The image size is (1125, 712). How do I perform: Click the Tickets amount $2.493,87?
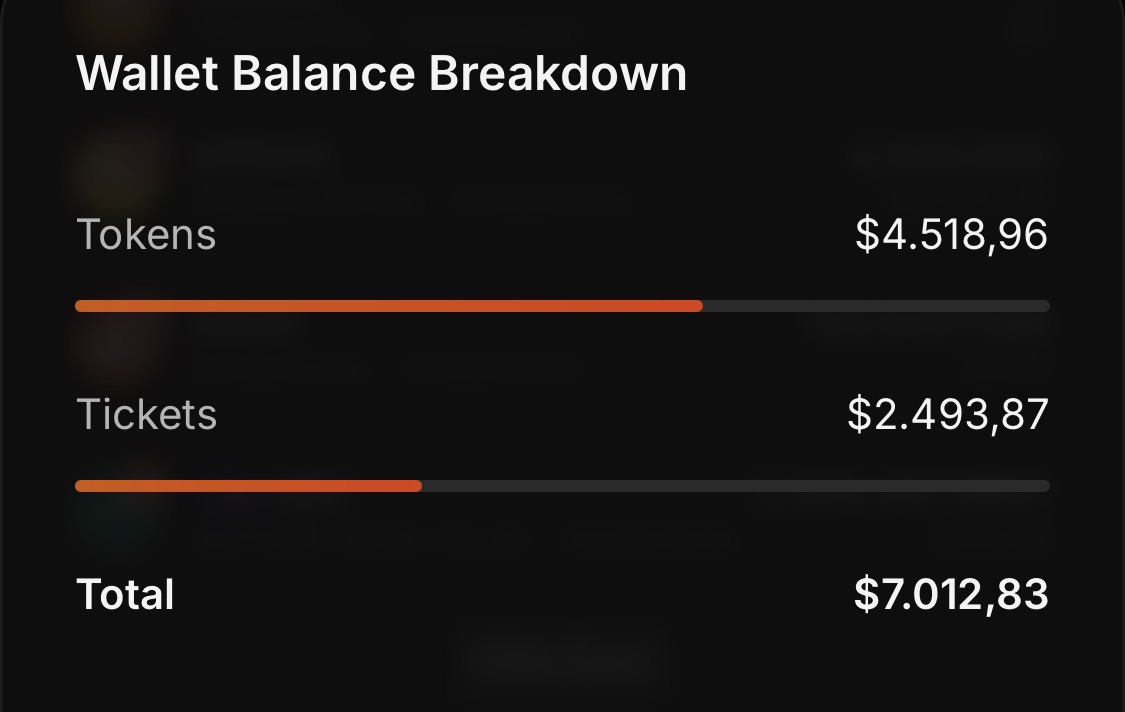click(x=948, y=414)
